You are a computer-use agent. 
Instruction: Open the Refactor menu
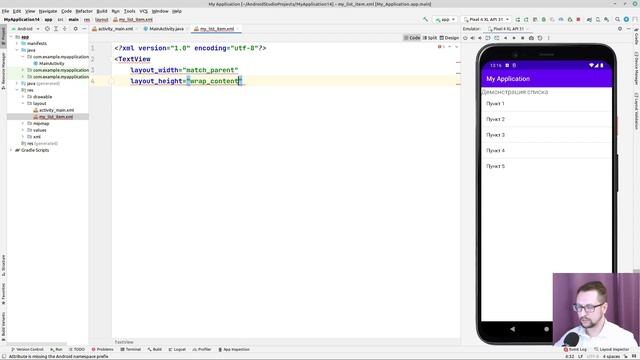tap(84, 11)
